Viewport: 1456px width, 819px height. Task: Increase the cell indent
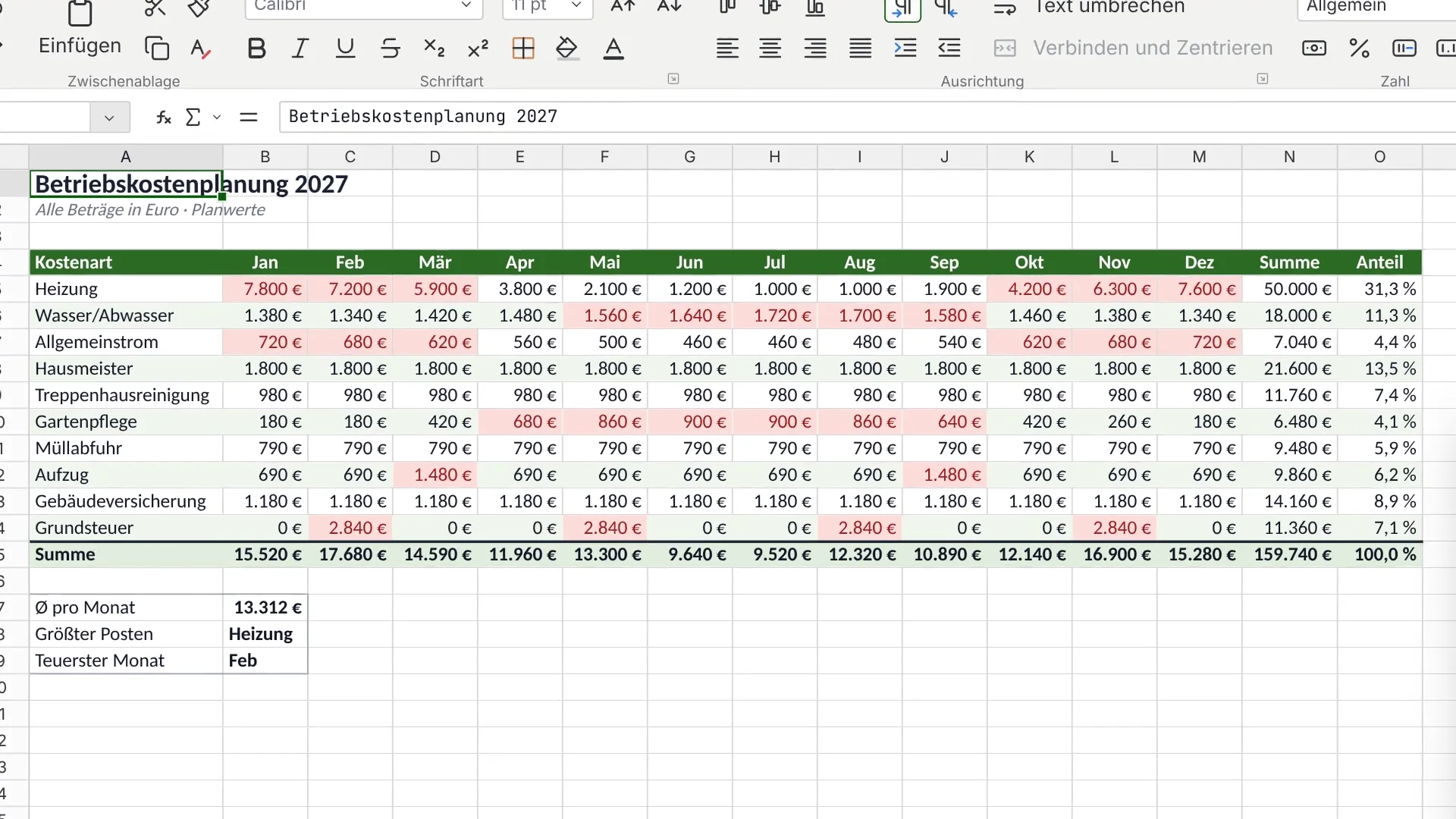click(x=905, y=49)
